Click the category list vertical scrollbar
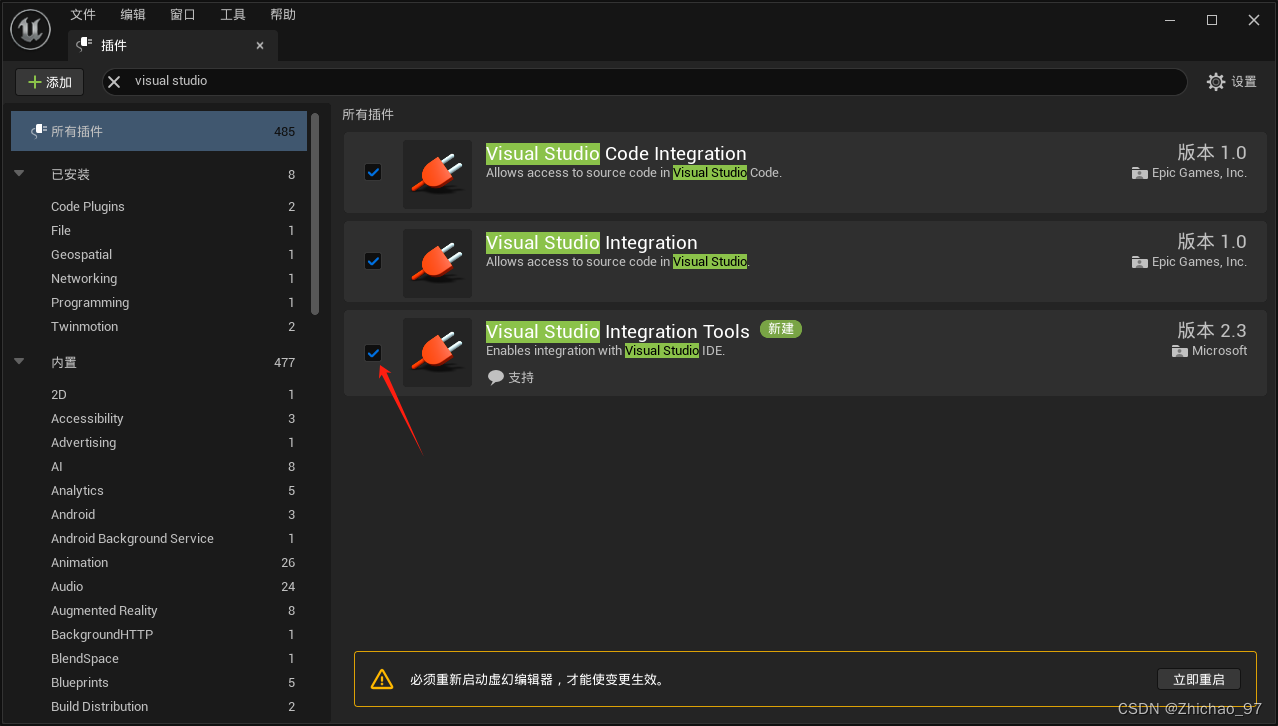The image size is (1278, 726). point(315,212)
